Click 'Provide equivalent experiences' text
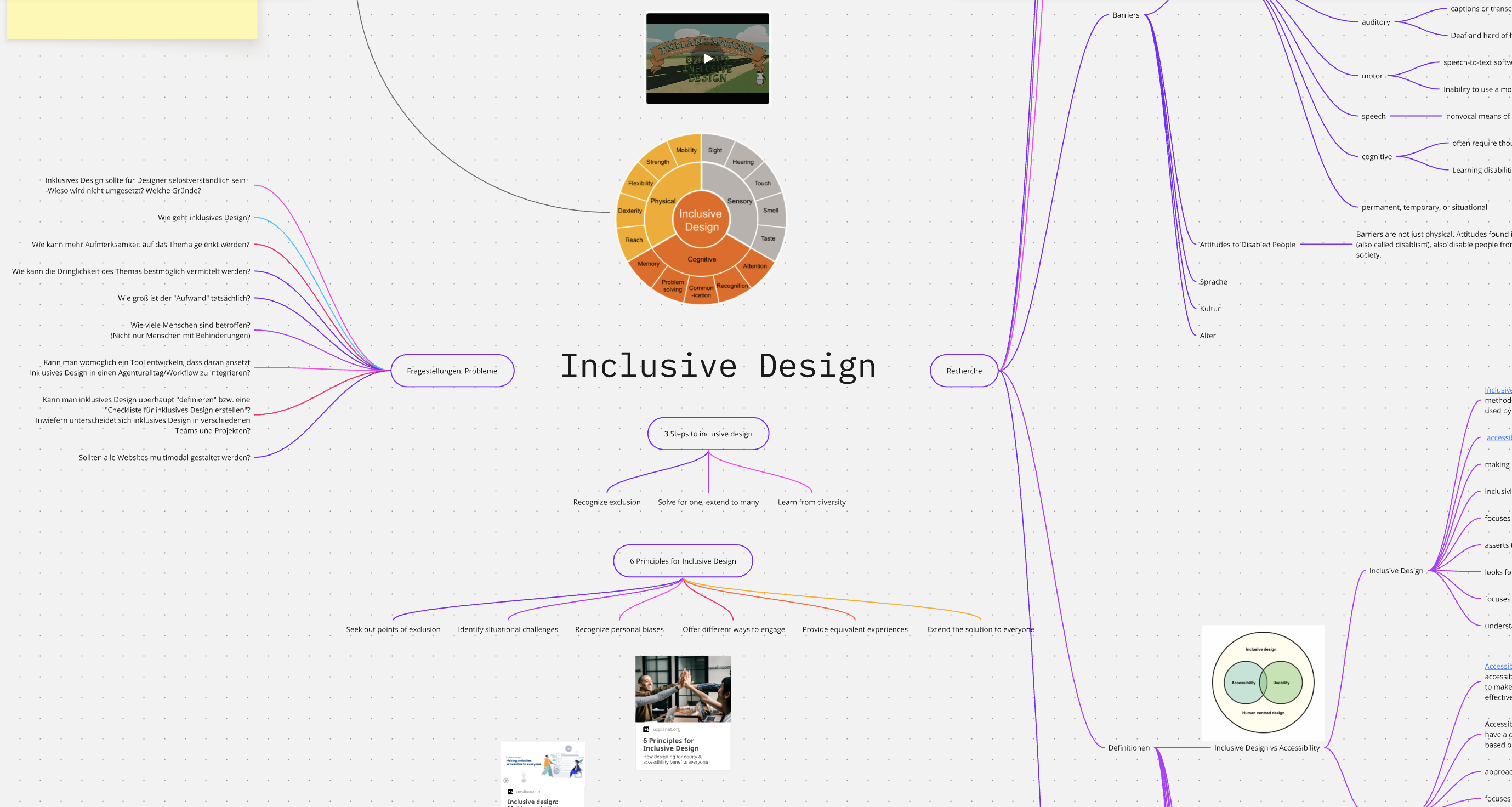This screenshot has height=807, width=1512. 855,629
